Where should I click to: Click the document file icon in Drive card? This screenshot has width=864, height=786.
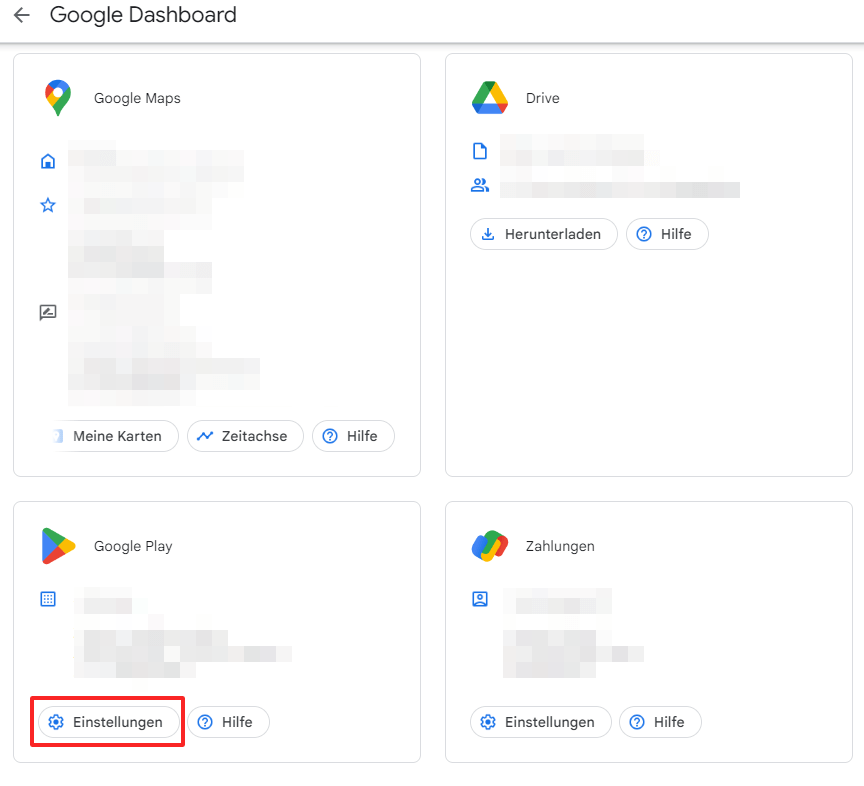[480, 150]
